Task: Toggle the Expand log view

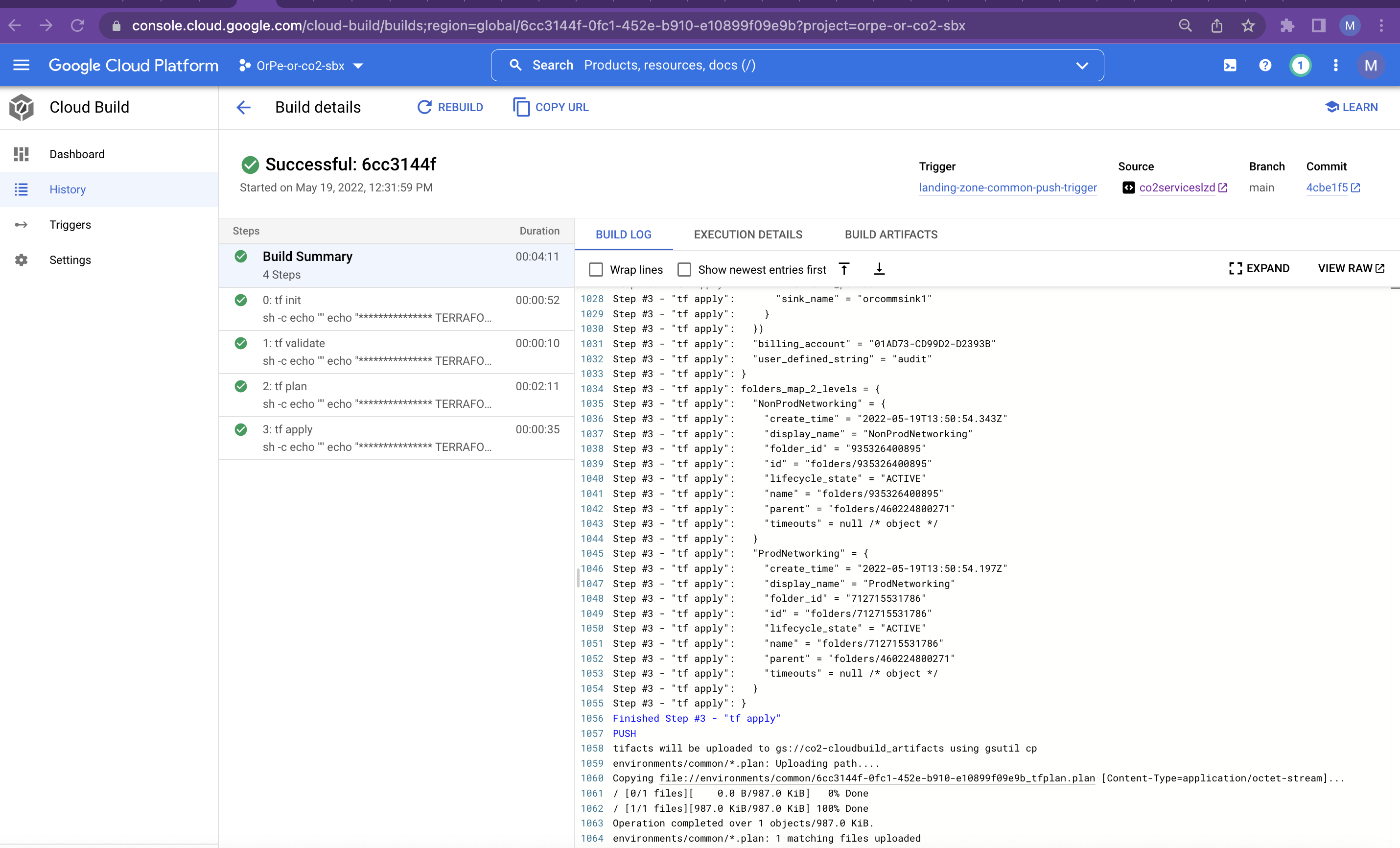Action: 1259,268
